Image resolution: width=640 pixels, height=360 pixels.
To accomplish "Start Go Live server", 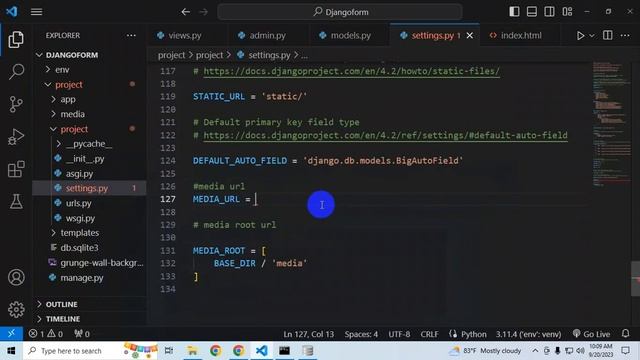I will tap(591, 334).
